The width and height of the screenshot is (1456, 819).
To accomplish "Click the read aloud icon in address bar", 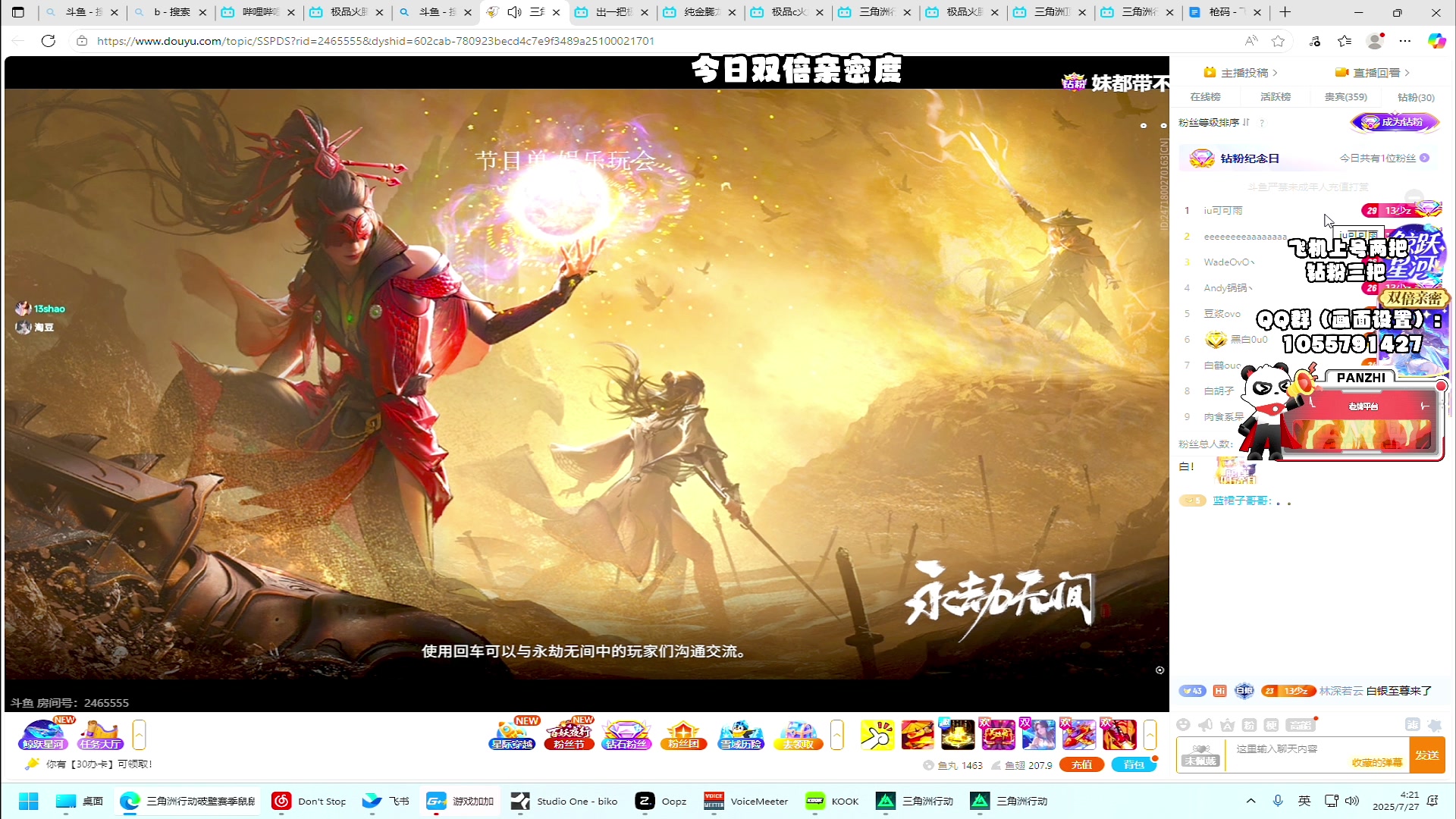I will click(x=1251, y=41).
